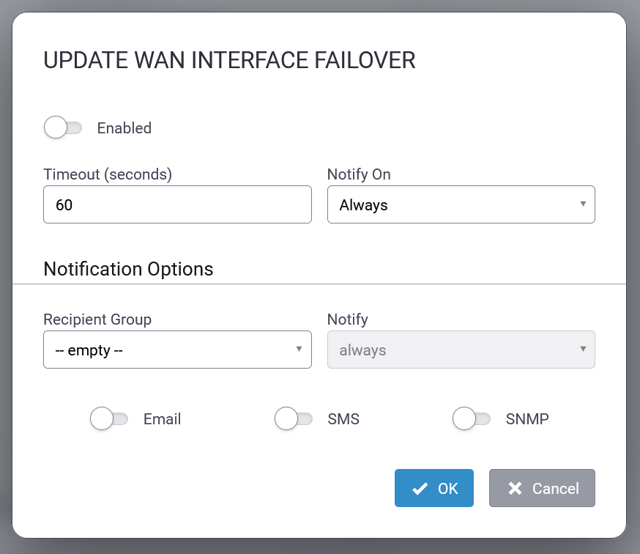640x554 pixels.
Task: Click the Notification Options section heading
Action: 128,269
